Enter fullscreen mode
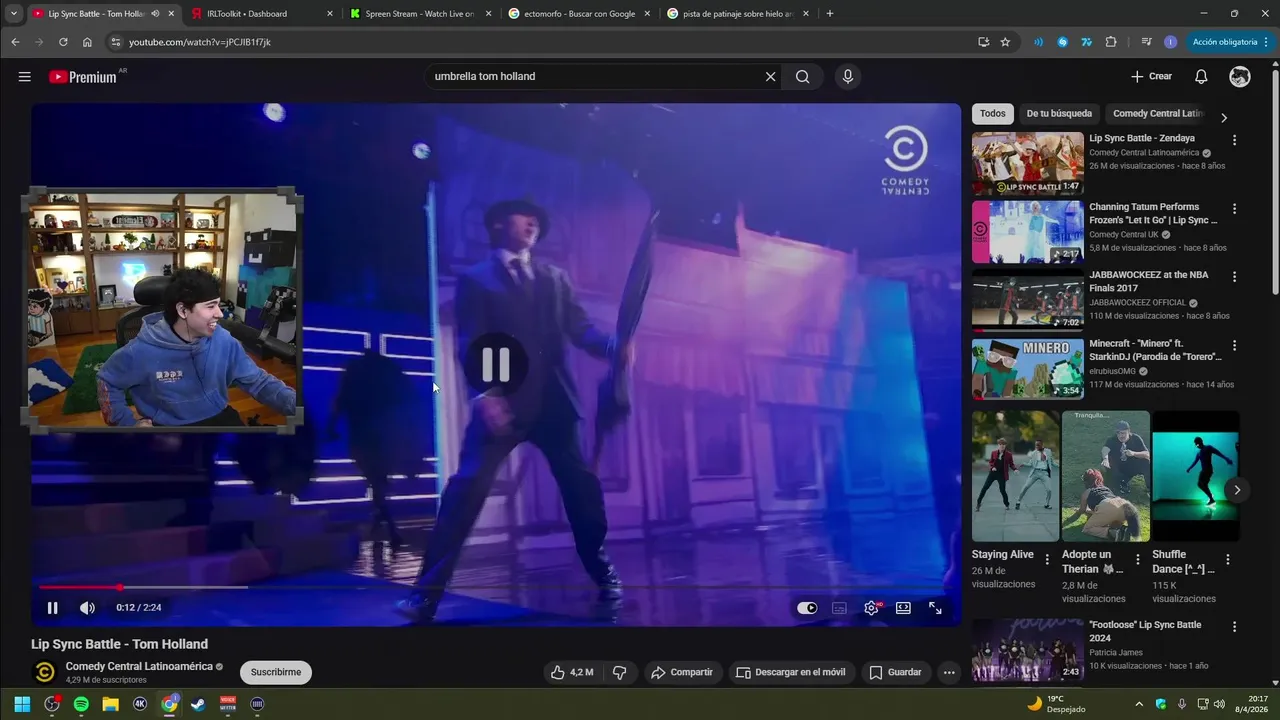Screen dimensions: 1280x720 tap(935, 607)
